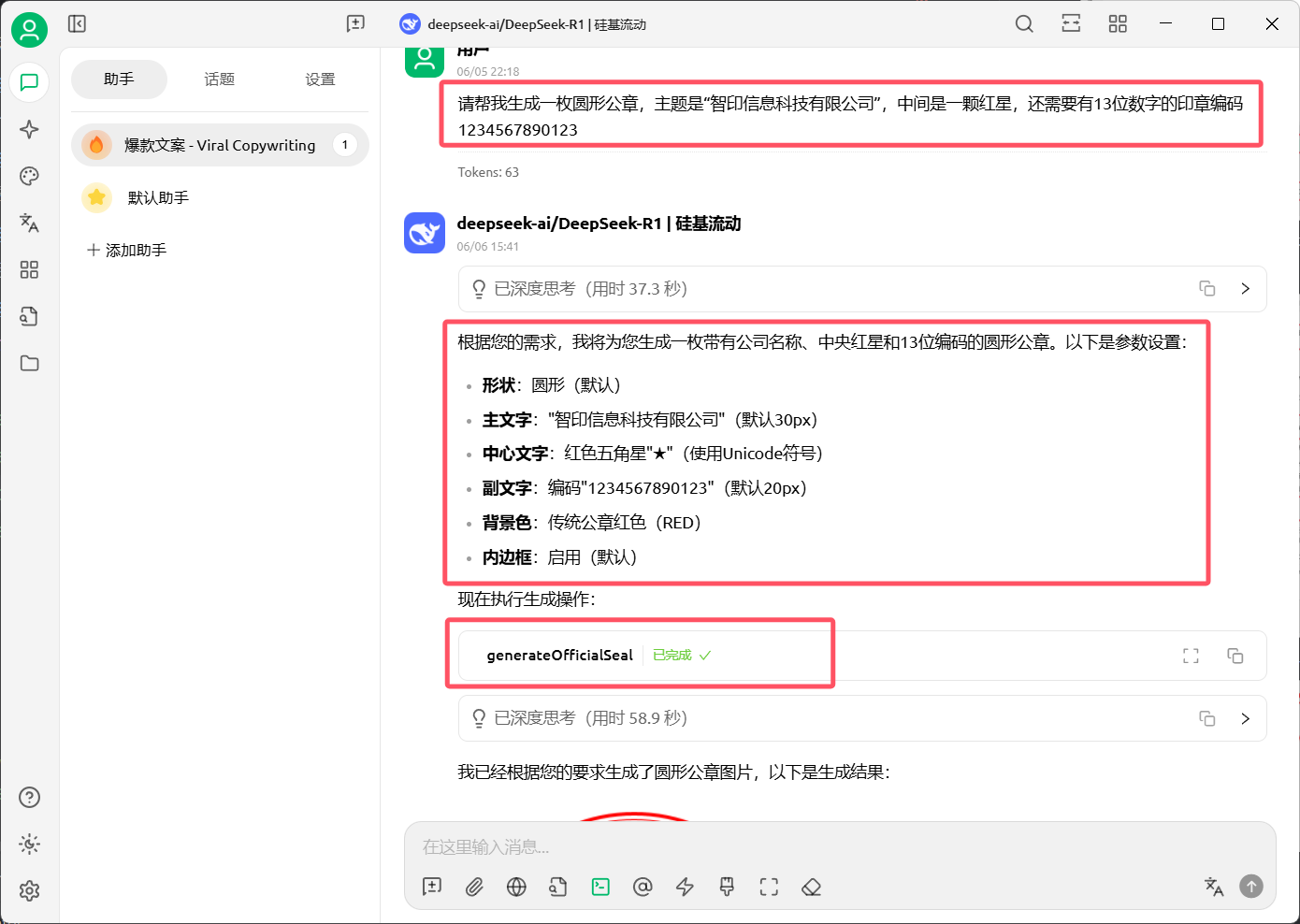Open the agents sparkle icon in sidebar
The height and width of the screenshot is (924, 1300).
29,129
